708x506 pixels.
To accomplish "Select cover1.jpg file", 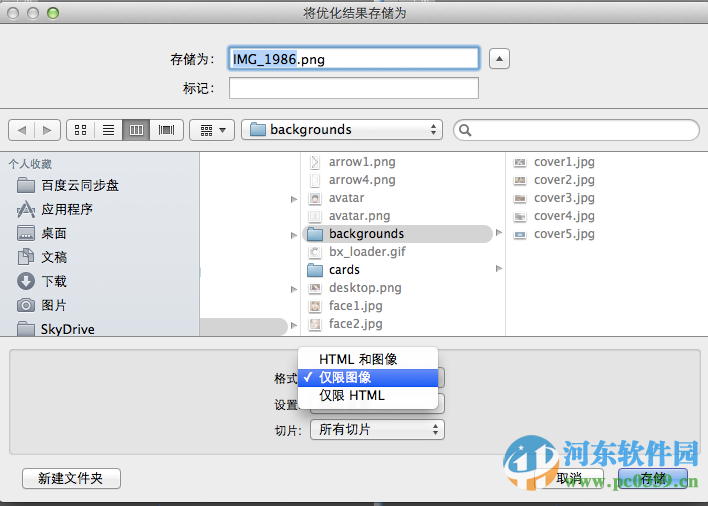I will pos(554,162).
